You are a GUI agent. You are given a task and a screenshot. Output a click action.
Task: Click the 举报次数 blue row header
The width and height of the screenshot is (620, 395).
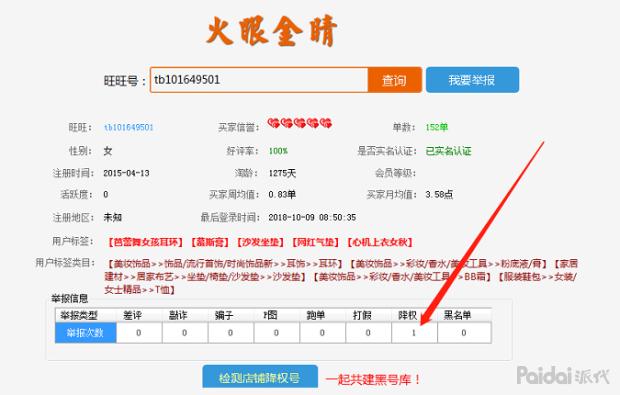click(85, 333)
